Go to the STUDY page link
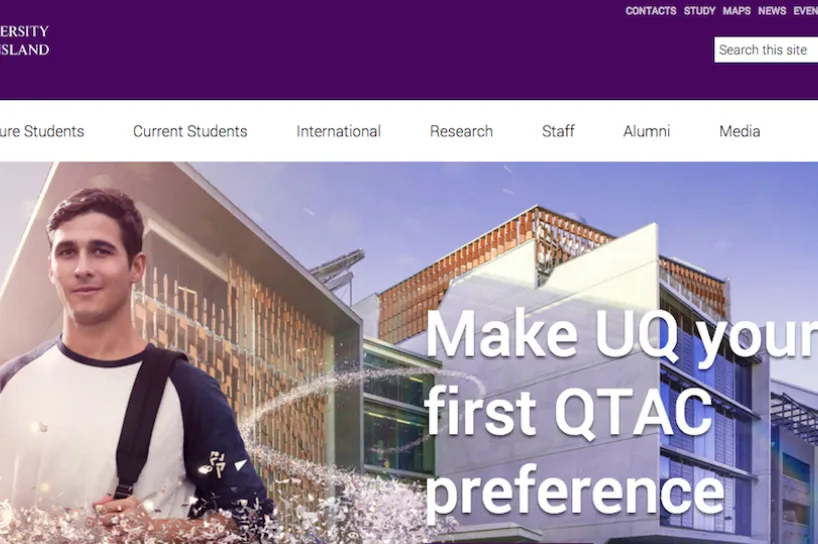The image size is (818, 544). coord(700,11)
